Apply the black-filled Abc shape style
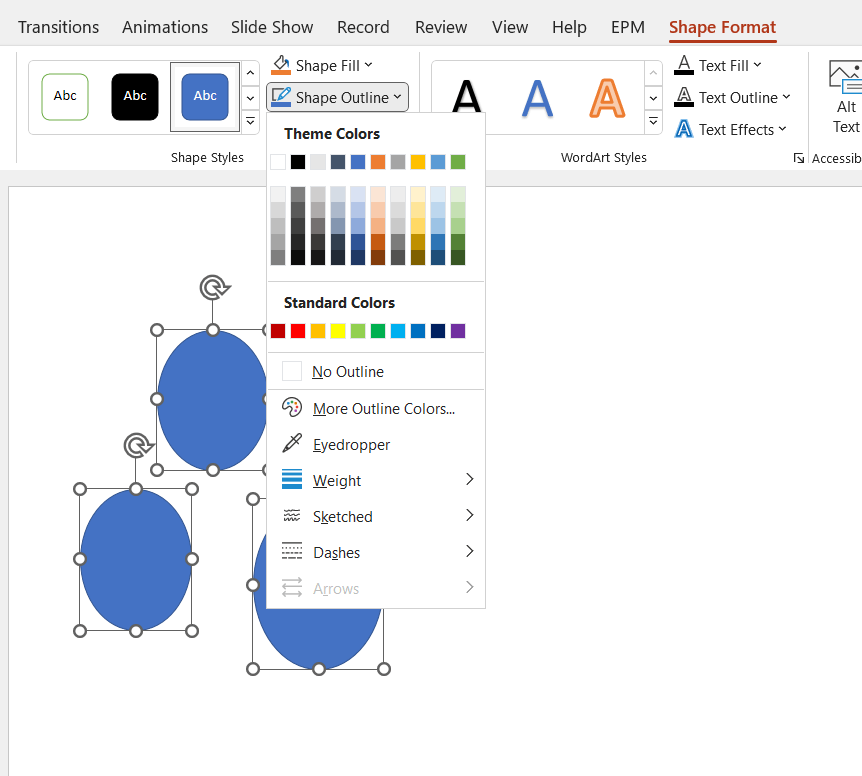 click(x=135, y=96)
